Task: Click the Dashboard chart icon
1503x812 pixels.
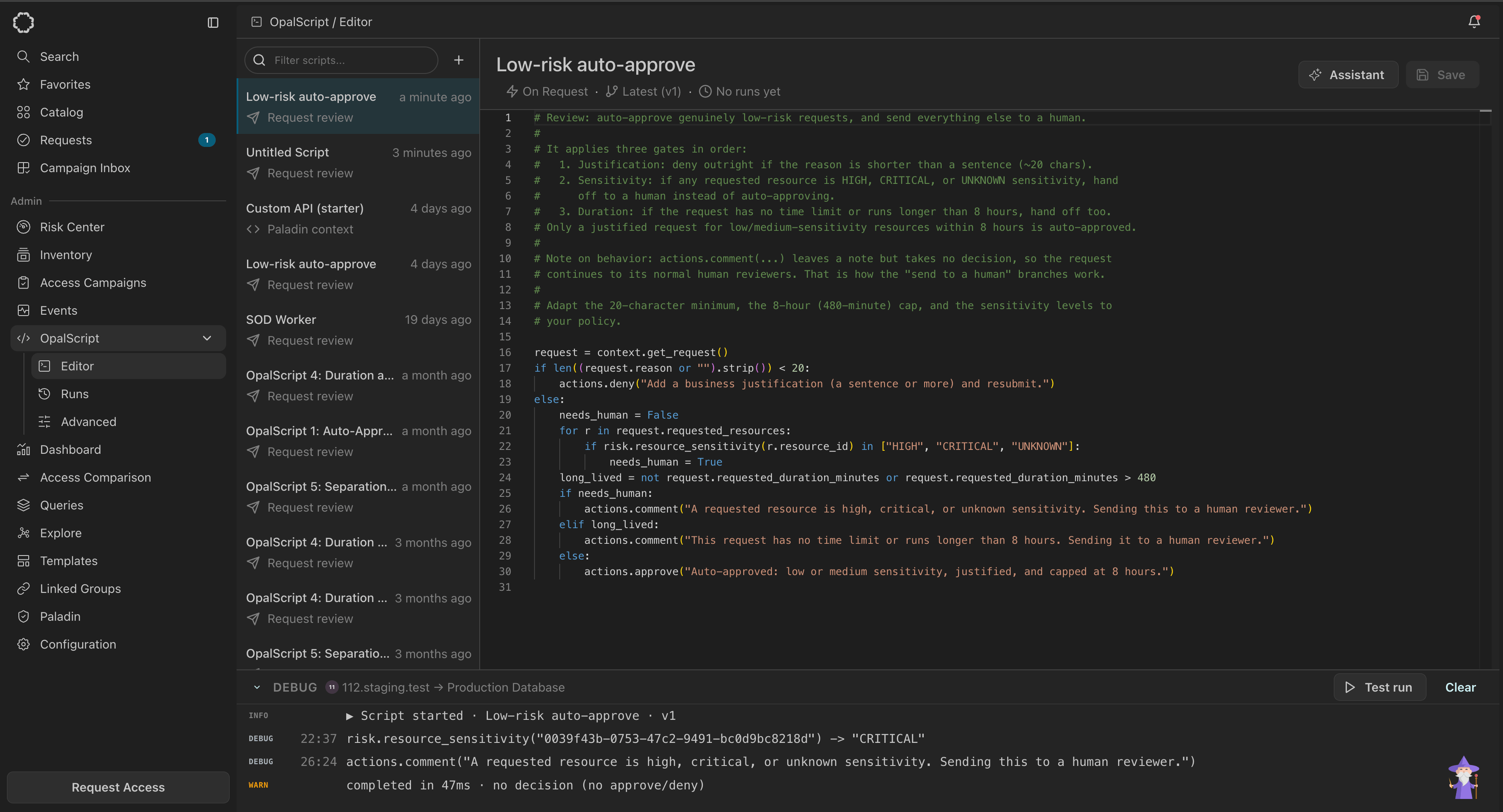Action: 23,450
